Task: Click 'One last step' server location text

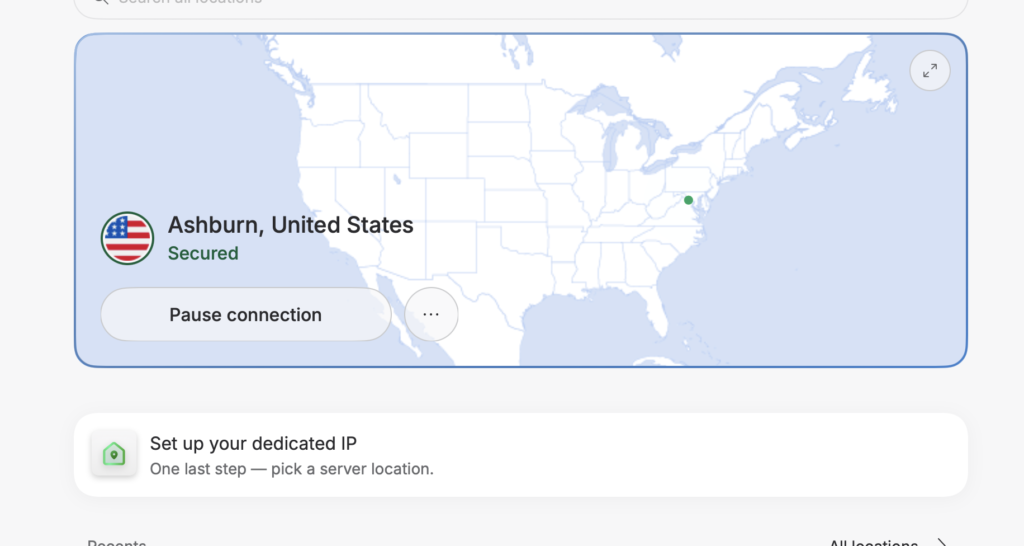Action: click(x=291, y=469)
